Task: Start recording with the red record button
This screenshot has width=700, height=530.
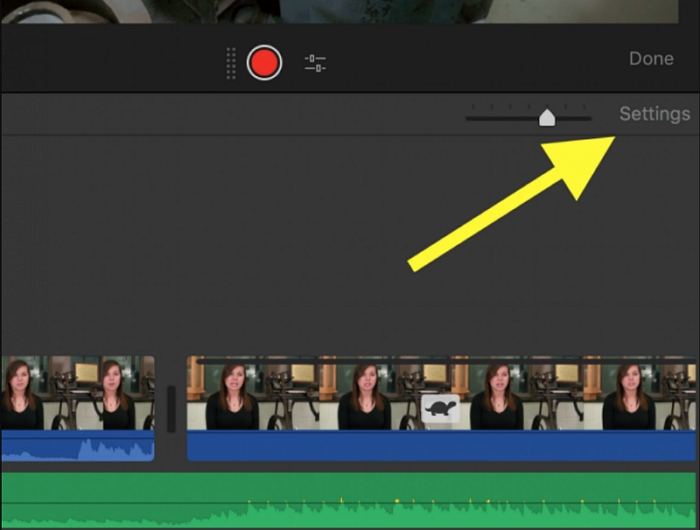Action: point(264,63)
